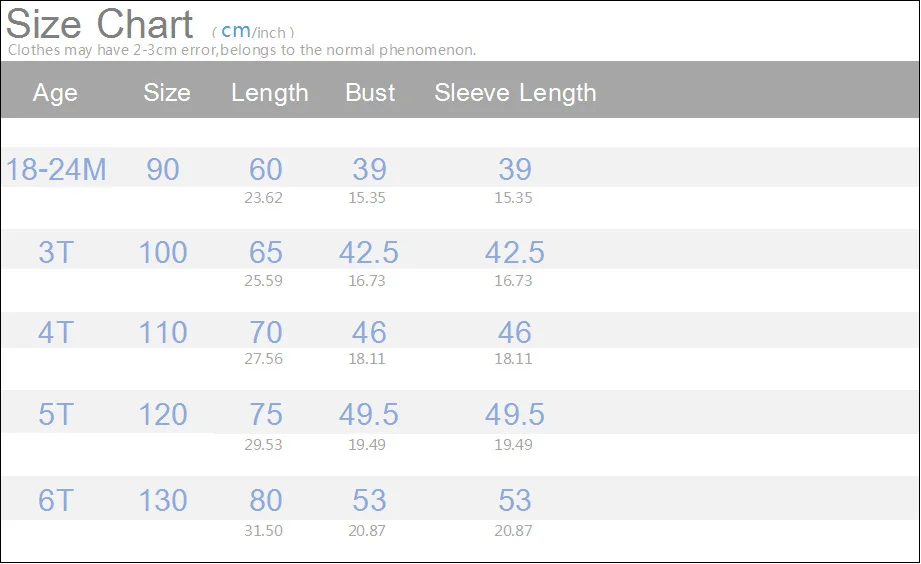
Task: Select the sleeve length '46' for 4T
Action: (x=514, y=333)
